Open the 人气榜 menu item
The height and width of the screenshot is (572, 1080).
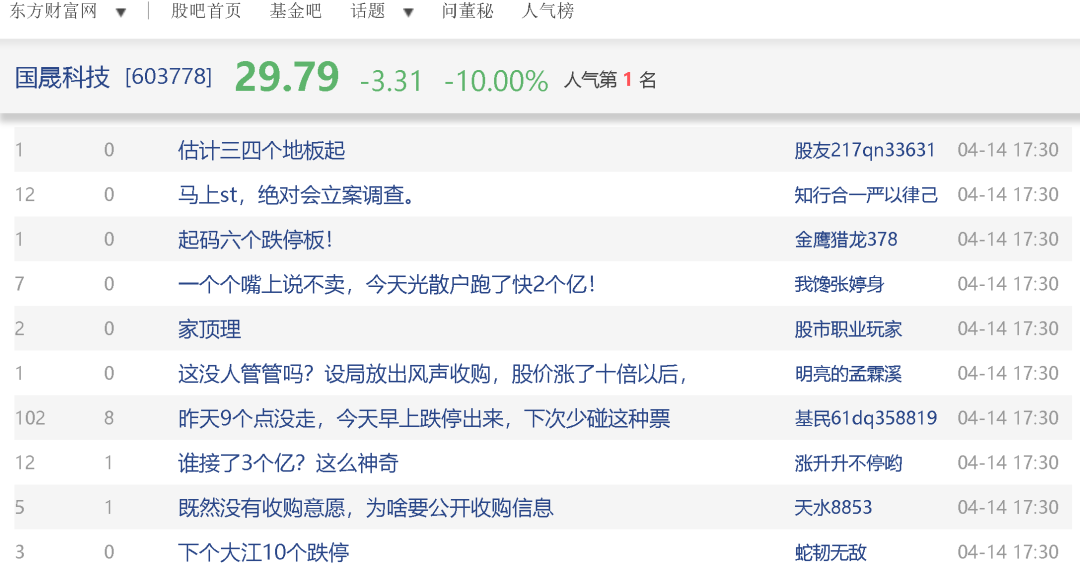pyautogui.click(x=548, y=11)
